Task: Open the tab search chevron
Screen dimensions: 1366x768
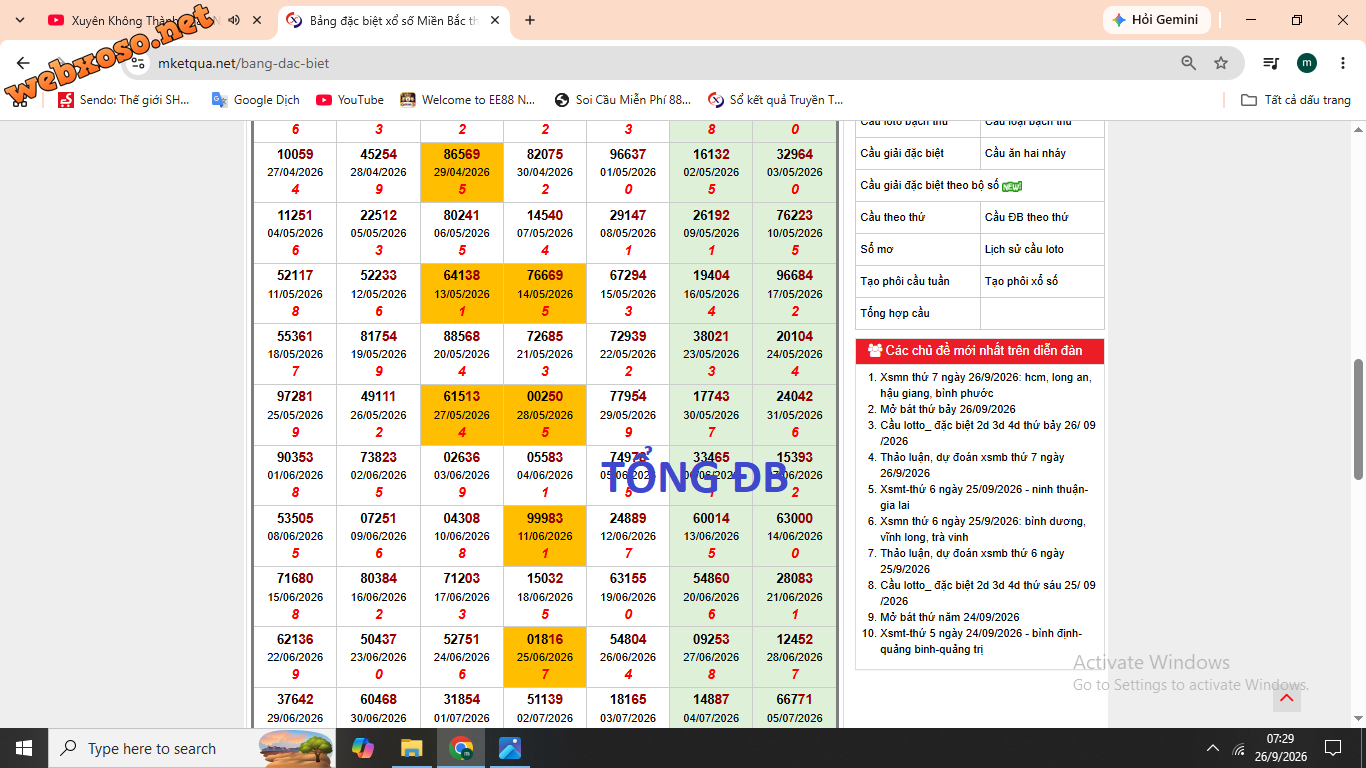Action: [19, 20]
